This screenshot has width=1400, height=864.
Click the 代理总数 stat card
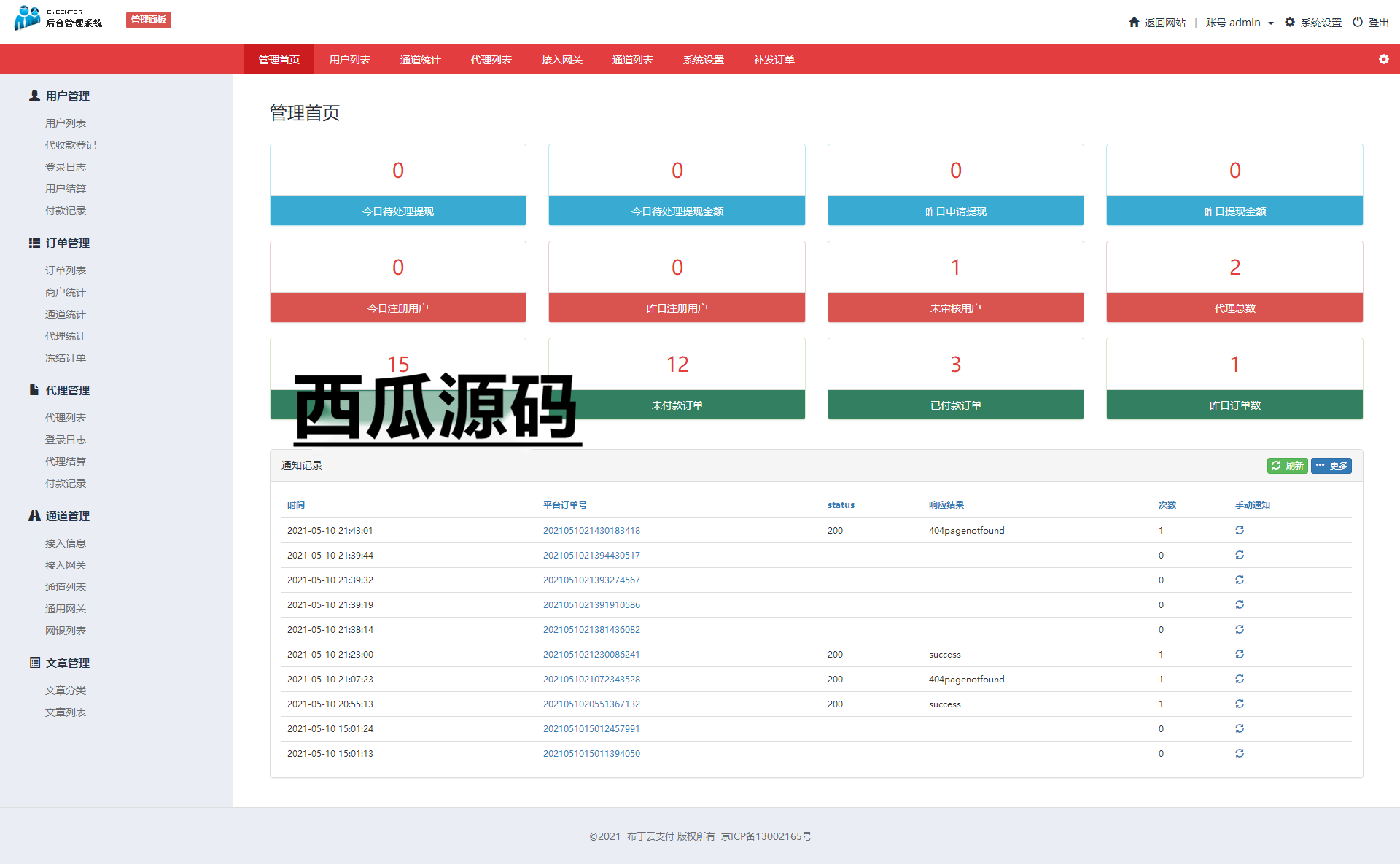pos(1234,281)
